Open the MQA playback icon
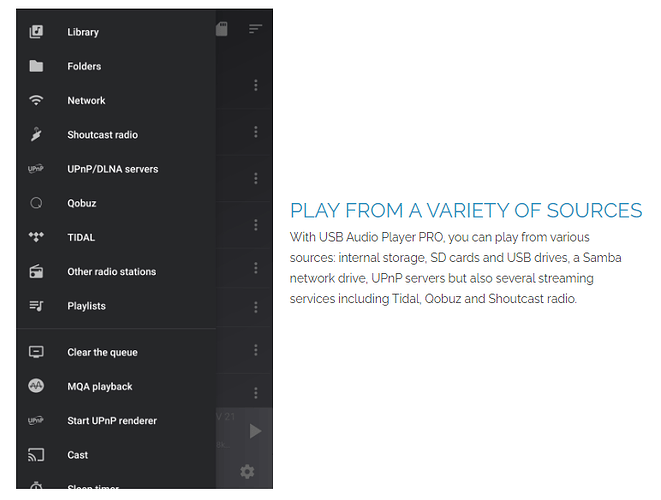661x500 pixels. coord(36,386)
